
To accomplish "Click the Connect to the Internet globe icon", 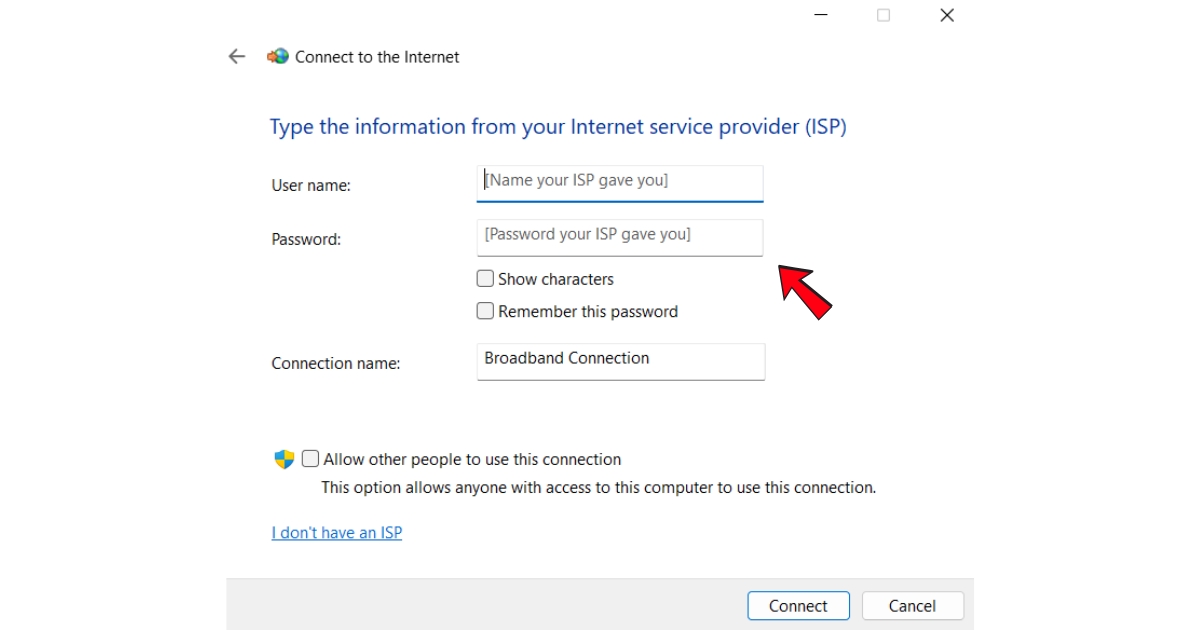I will coord(278,57).
